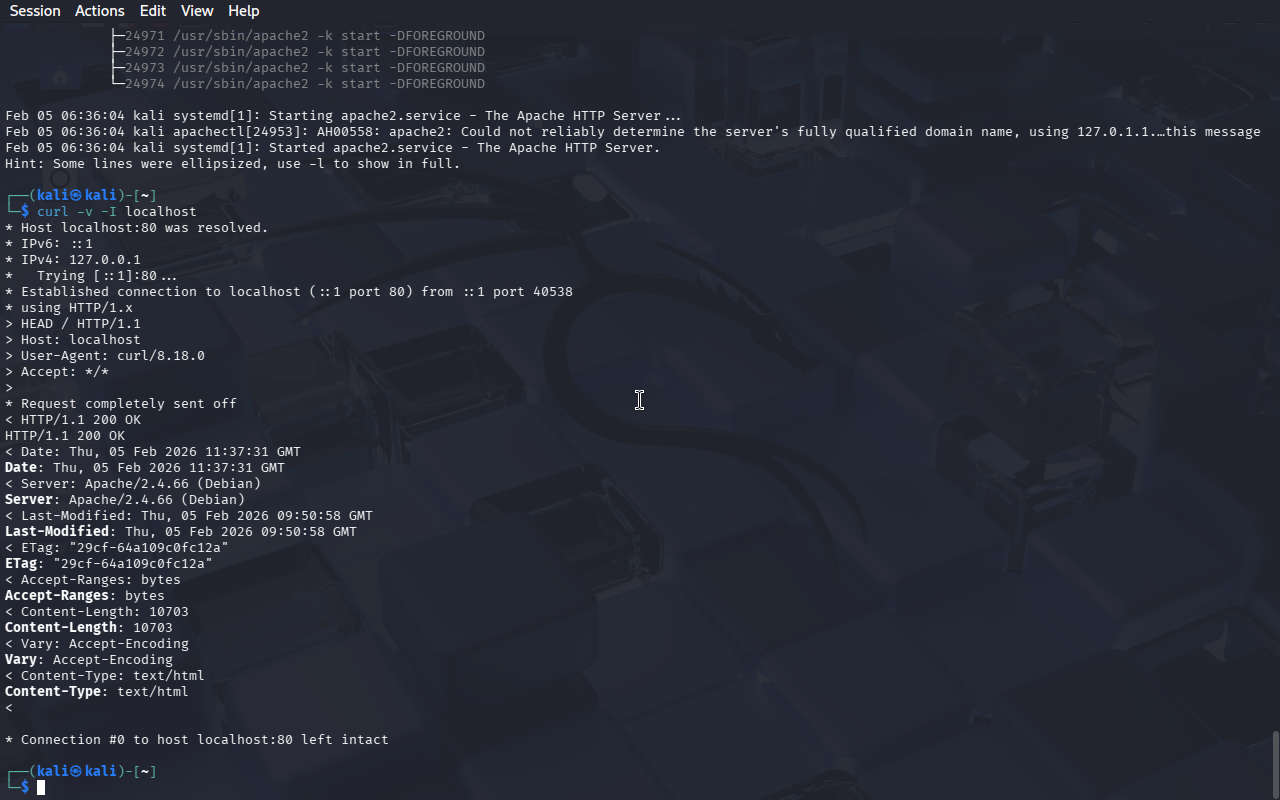The image size is (1280, 800).
Task: Click the bold 'Content-Length' header line
Action: click(89, 628)
